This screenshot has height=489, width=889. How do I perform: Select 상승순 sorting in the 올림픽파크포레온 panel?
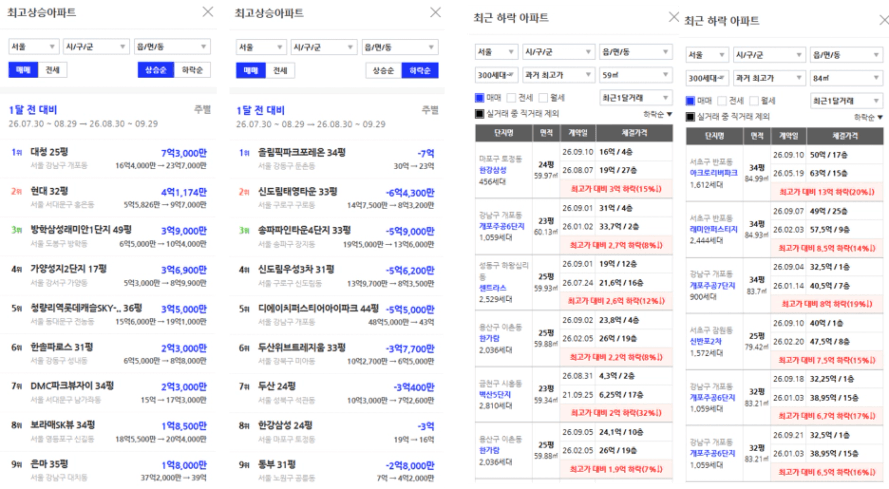tap(383, 70)
